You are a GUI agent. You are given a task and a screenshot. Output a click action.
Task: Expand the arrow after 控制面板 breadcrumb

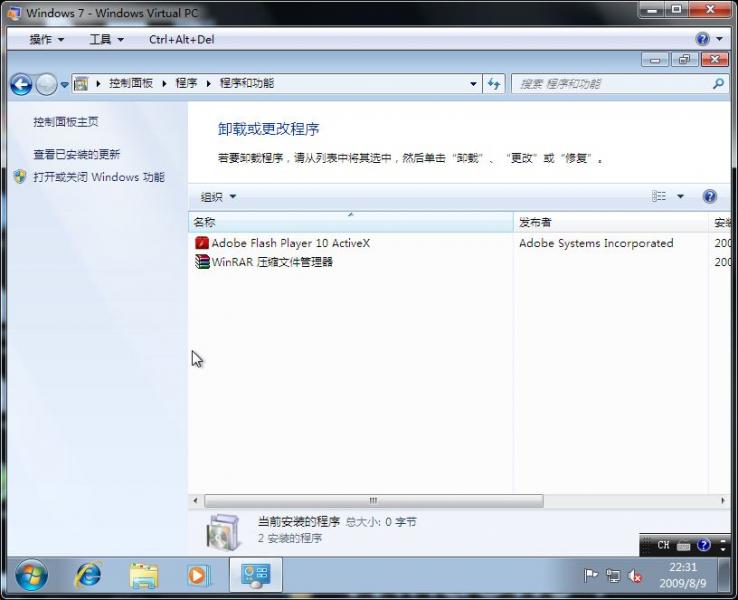pyautogui.click(x=164, y=84)
